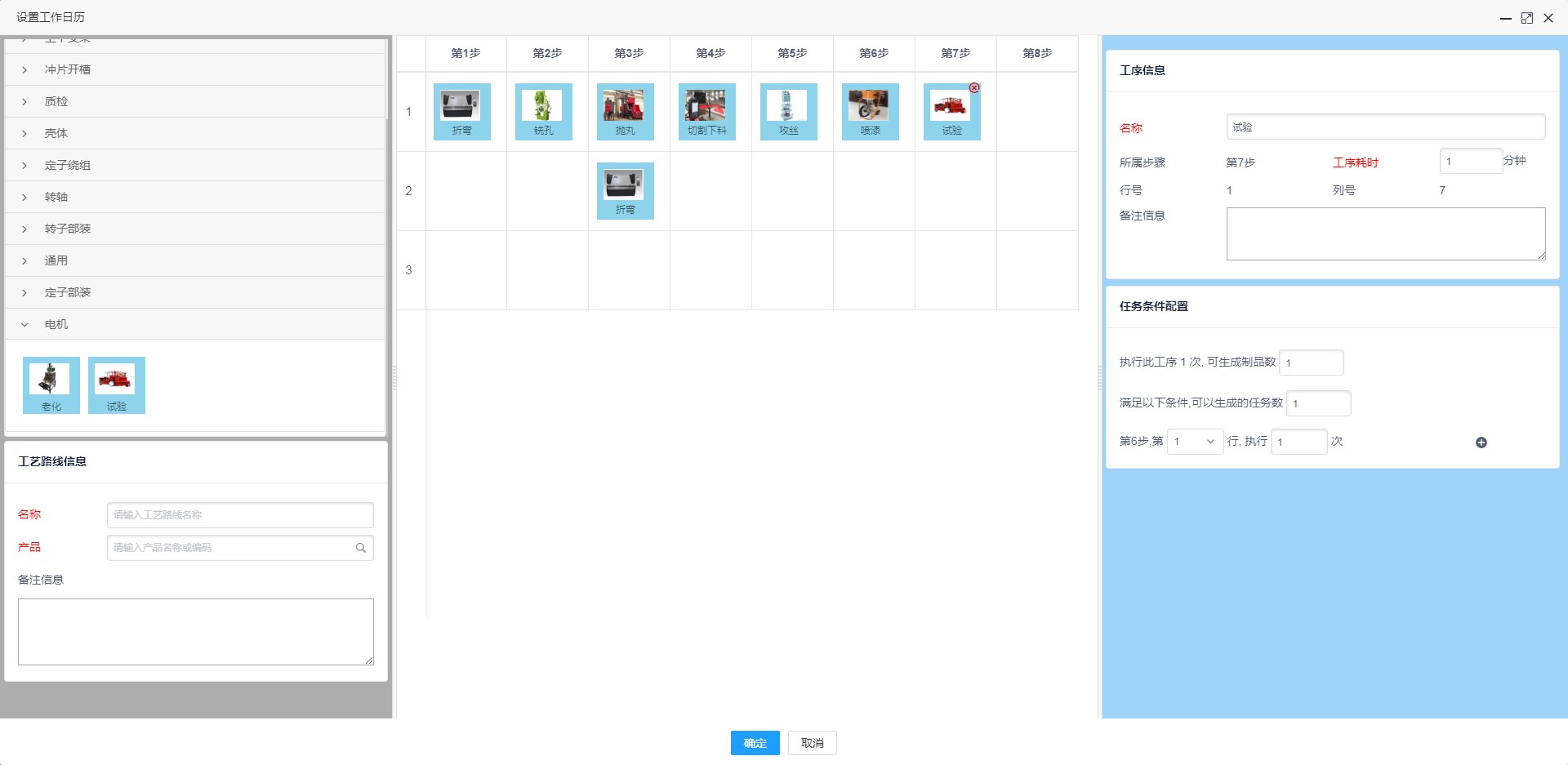Click row header 2 in the grid
Viewport: 1568px width, 765px height.
coord(409,191)
